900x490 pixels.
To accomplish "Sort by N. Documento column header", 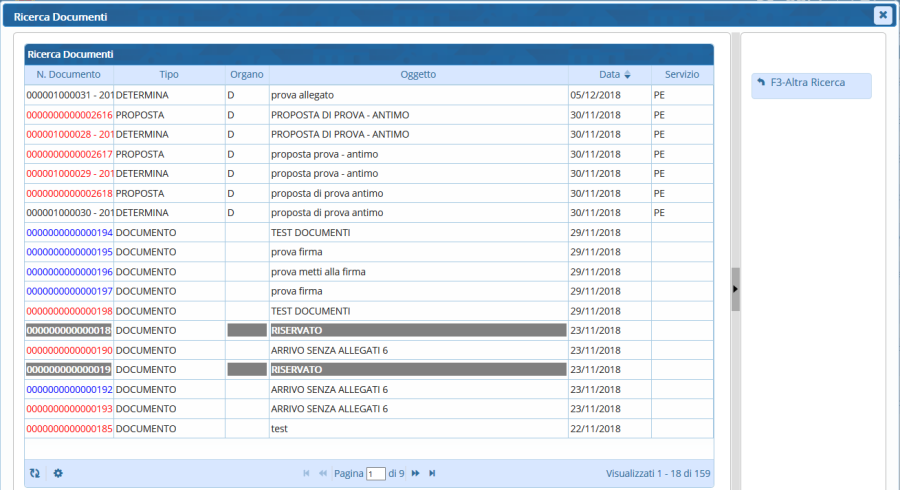I will point(69,75).
